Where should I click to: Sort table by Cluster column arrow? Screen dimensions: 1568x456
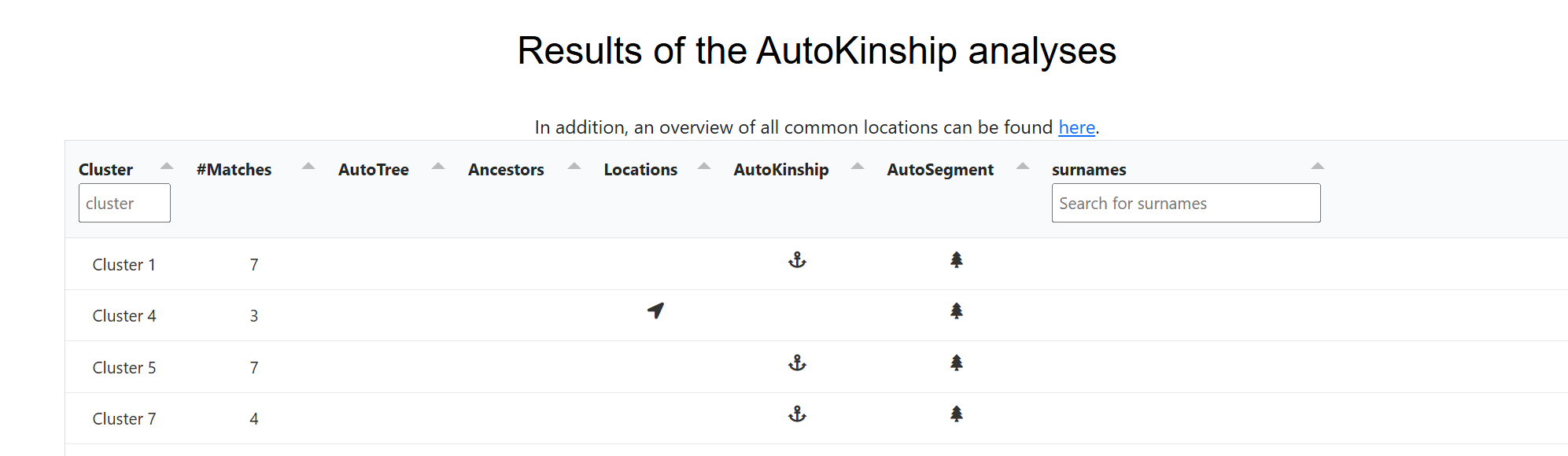click(167, 166)
